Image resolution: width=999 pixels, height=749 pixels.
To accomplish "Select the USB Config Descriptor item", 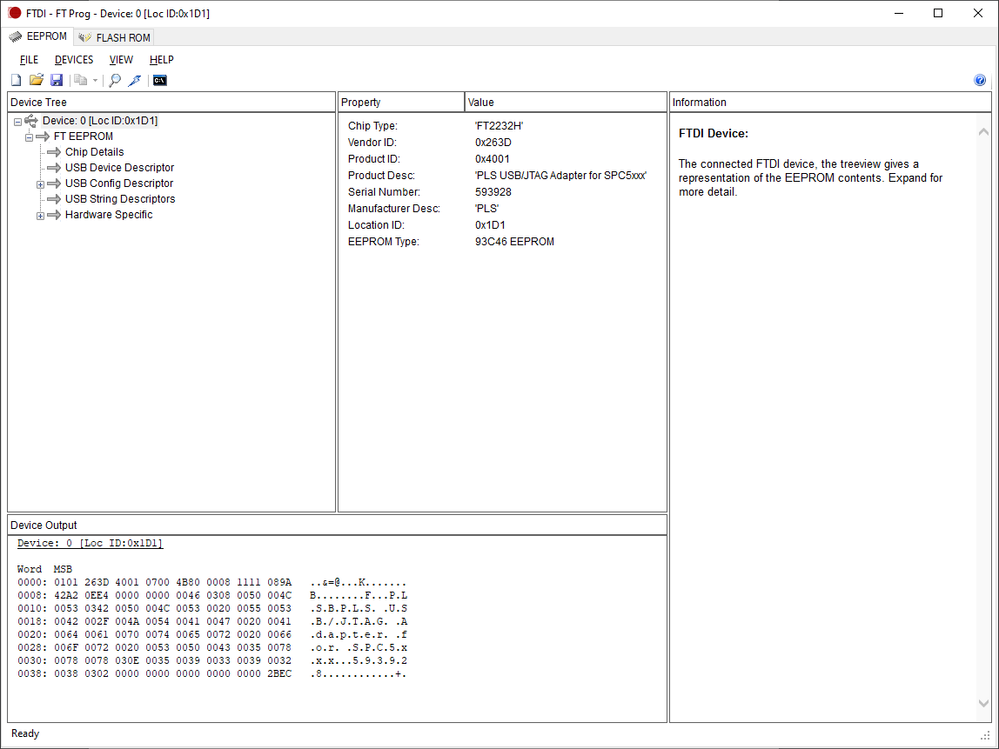I will [x=119, y=183].
